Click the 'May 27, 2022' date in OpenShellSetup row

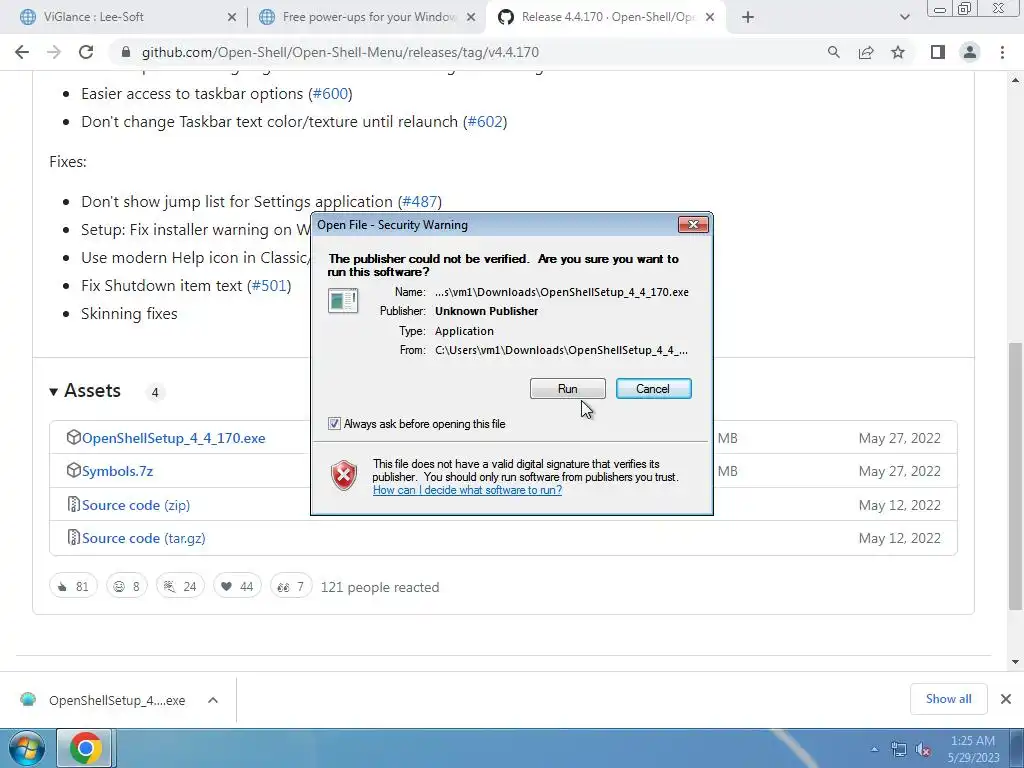pos(899,438)
